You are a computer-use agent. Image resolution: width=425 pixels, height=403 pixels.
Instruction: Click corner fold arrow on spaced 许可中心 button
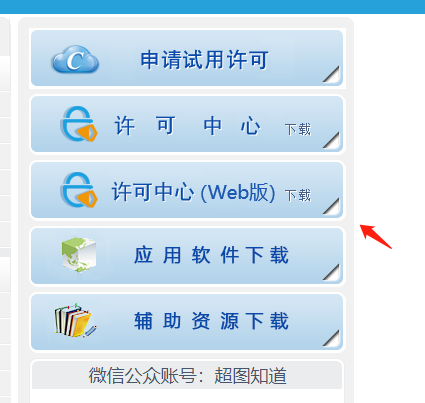331,140
